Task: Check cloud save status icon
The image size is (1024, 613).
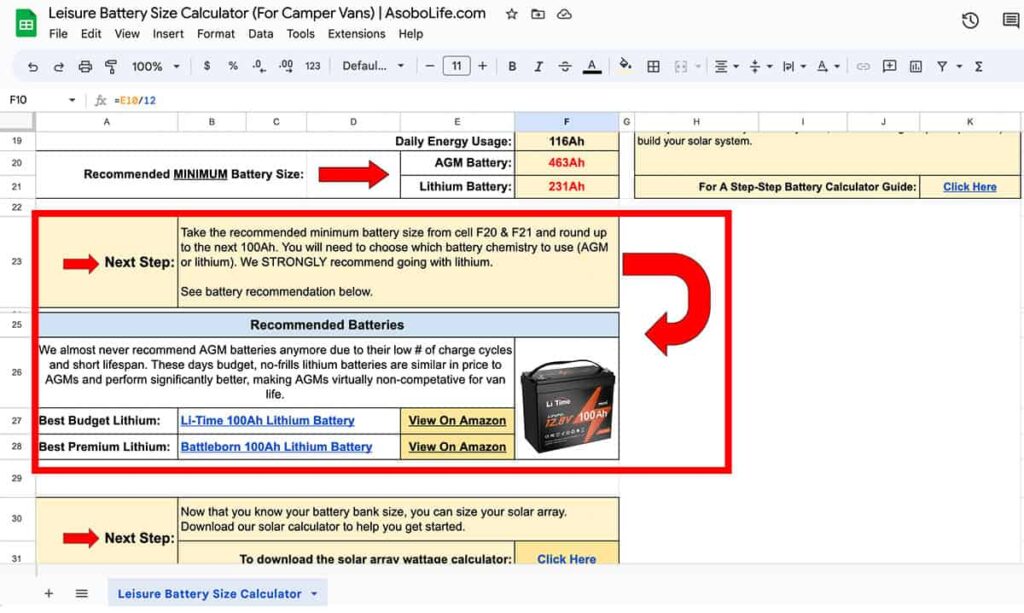Action: 564,14
